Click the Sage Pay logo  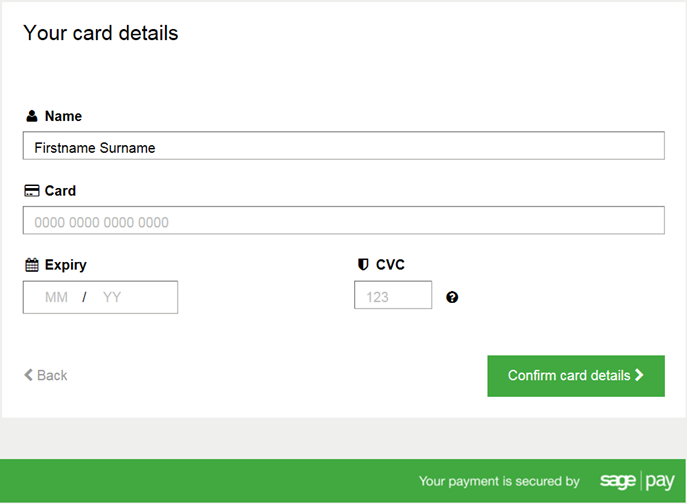[637, 481]
